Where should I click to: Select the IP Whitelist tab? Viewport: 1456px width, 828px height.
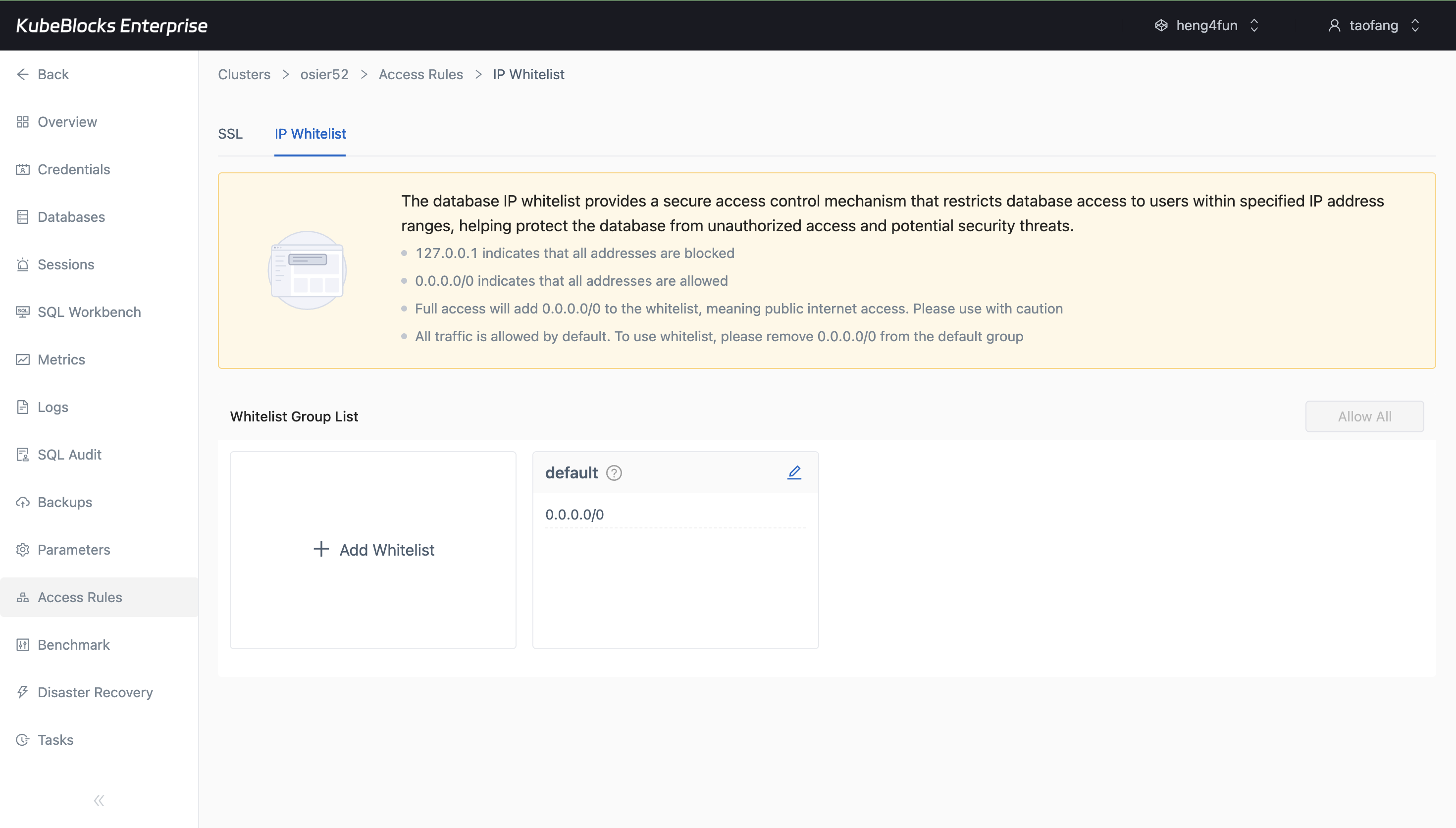[310, 134]
